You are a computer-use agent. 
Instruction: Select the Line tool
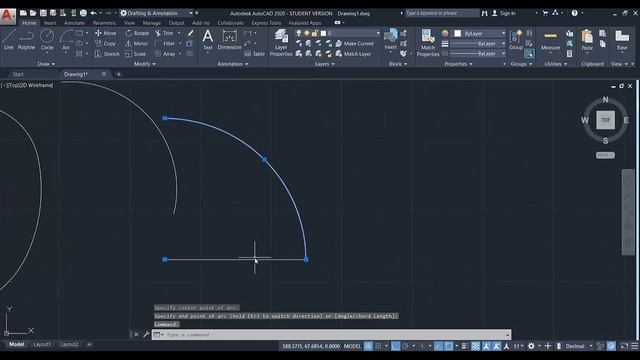click(9, 39)
